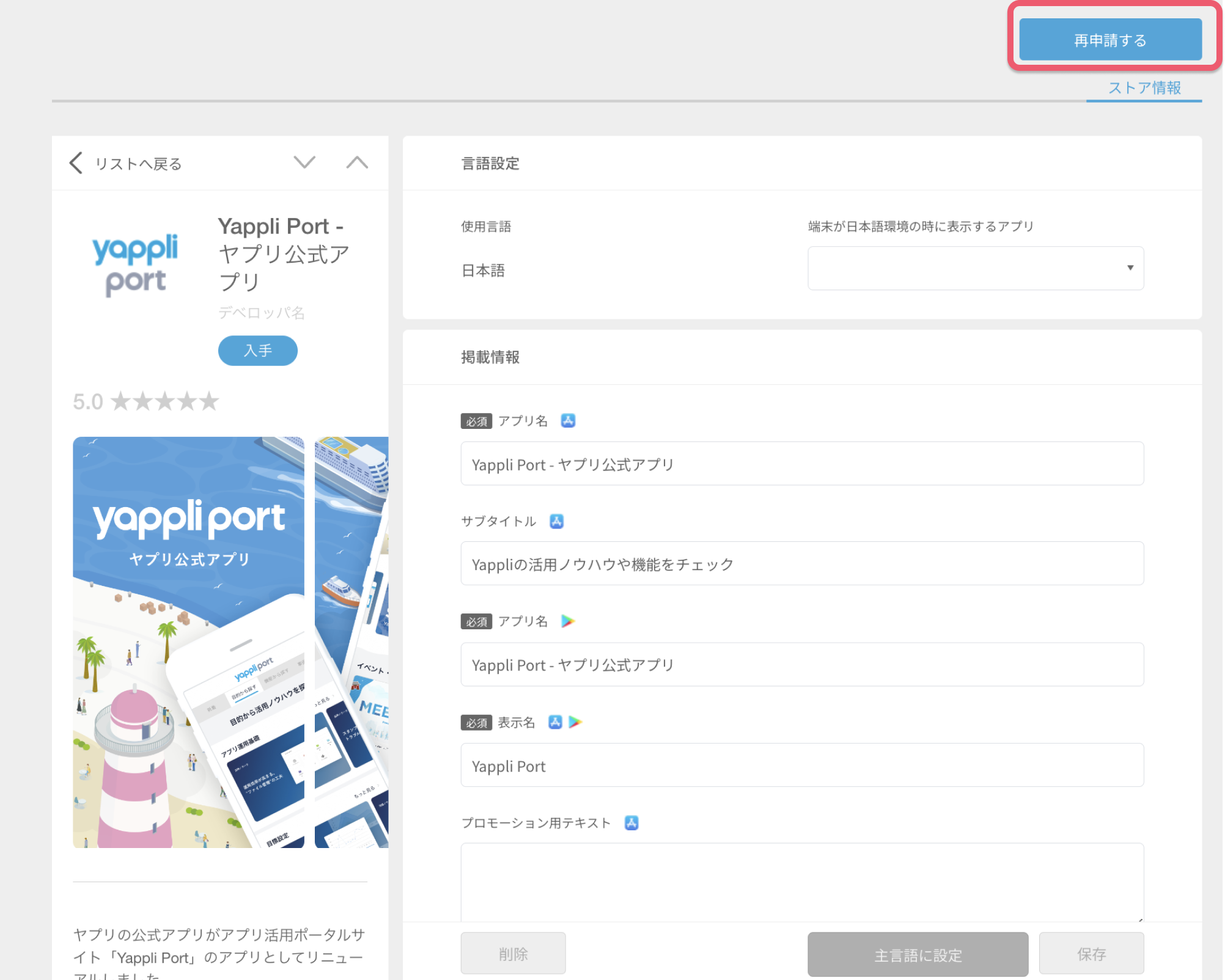This screenshot has height=980, width=1225.
Task: Click the サブタイトル input field
Action: pos(802,563)
